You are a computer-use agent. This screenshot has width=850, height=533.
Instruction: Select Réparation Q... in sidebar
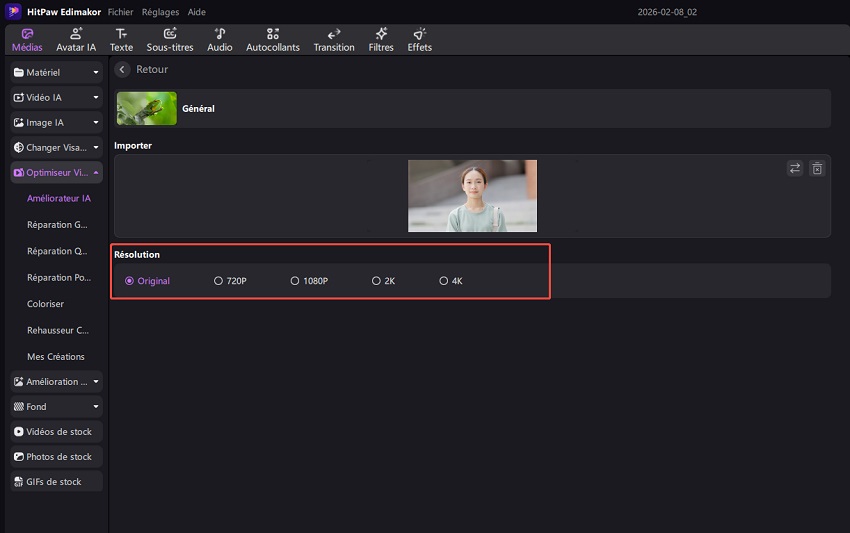point(57,251)
